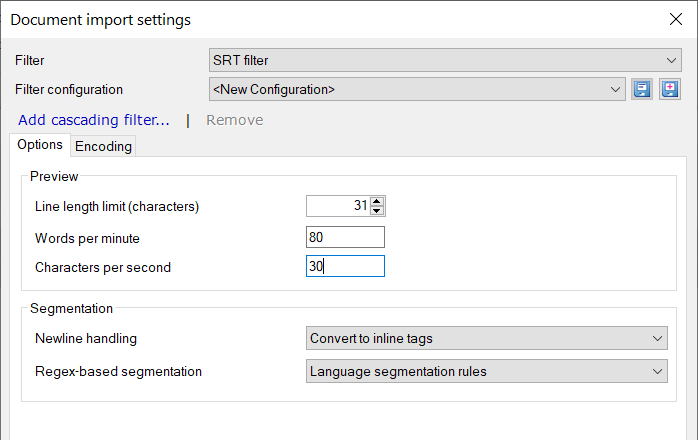Decrease line length limit with down arrow
698x440 pixels.
tap(377, 211)
